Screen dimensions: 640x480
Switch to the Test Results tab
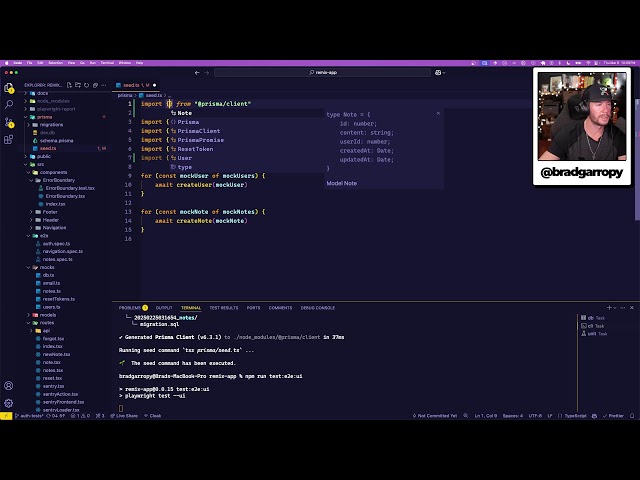[x=224, y=308]
